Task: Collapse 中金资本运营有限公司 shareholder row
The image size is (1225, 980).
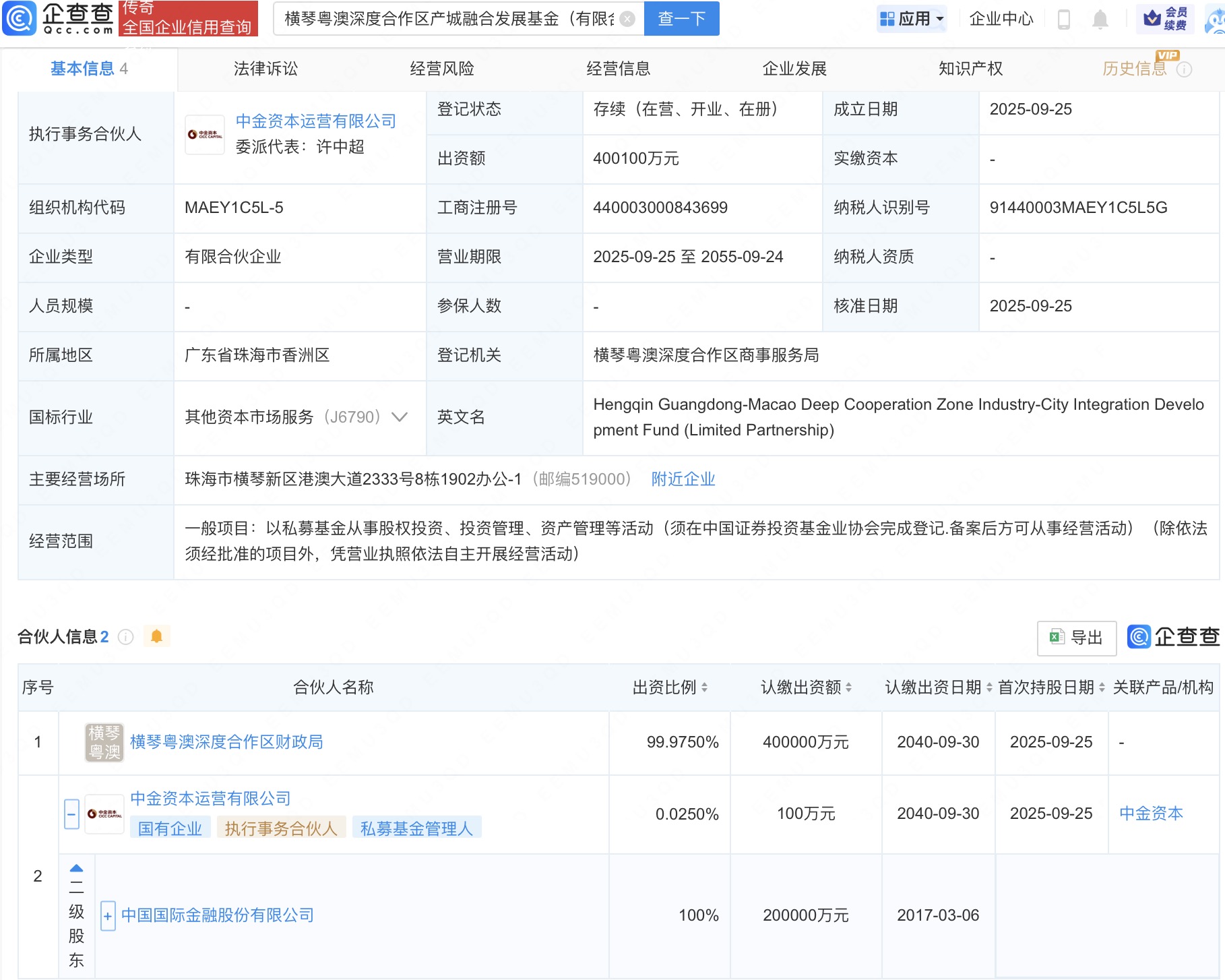Action: click(71, 814)
